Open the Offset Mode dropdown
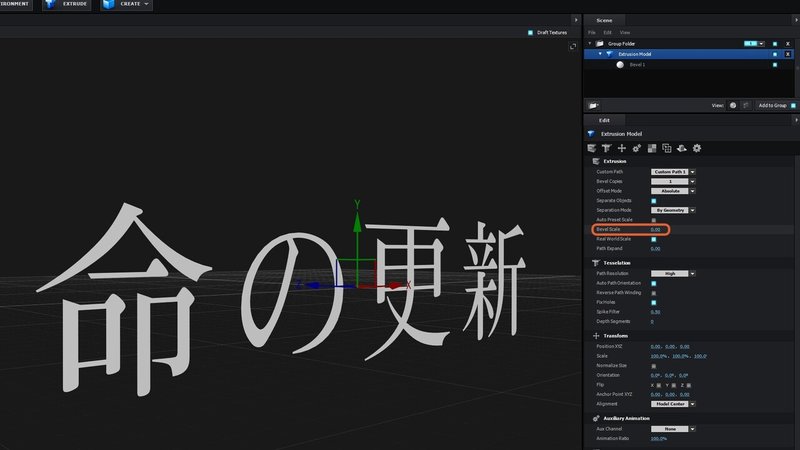Image resolution: width=800 pixels, height=450 pixels. 673,191
